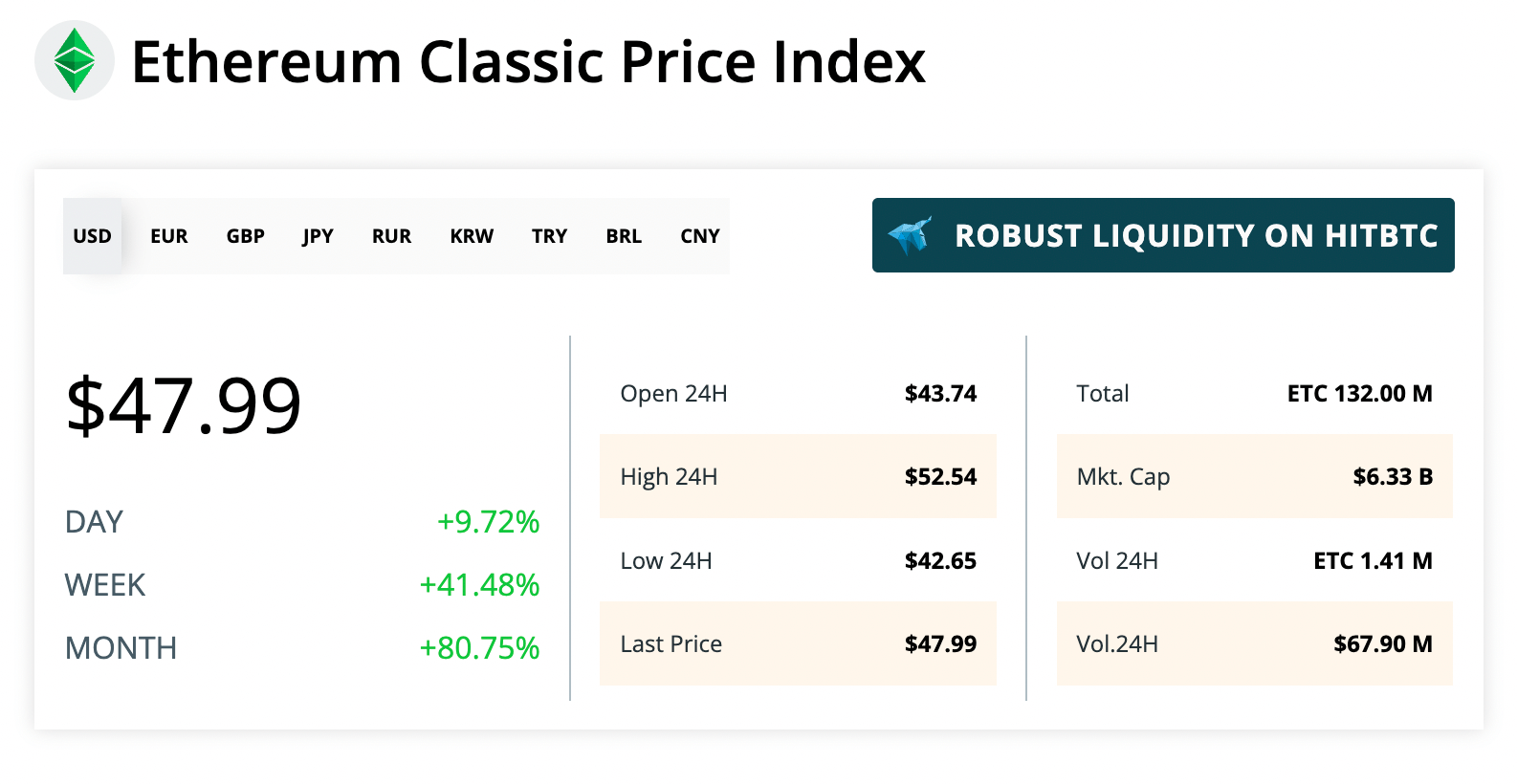
Task: Select the TRY currency option
Action: 549,235
